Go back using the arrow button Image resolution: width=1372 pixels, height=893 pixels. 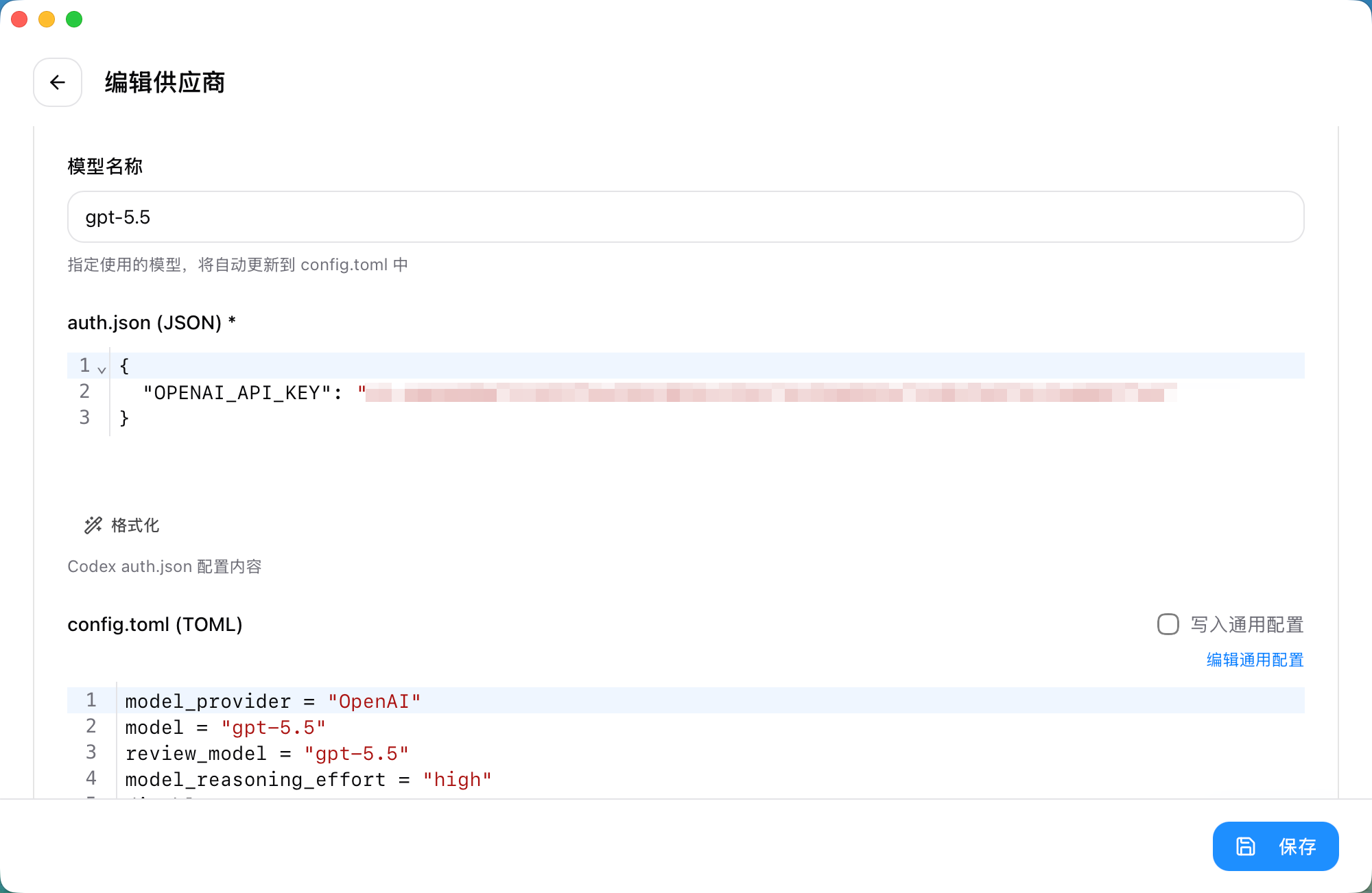click(58, 82)
